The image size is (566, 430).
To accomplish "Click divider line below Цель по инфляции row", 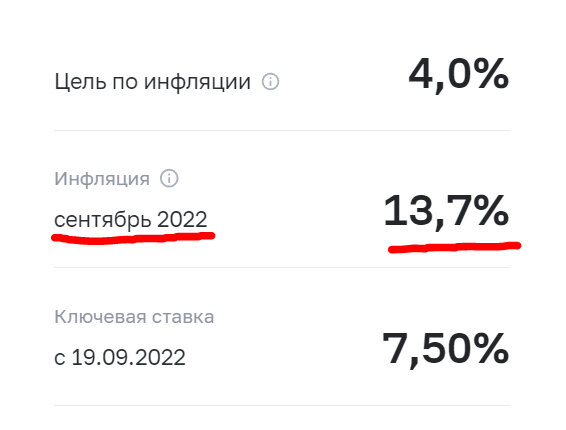I will tap(282, 130).
